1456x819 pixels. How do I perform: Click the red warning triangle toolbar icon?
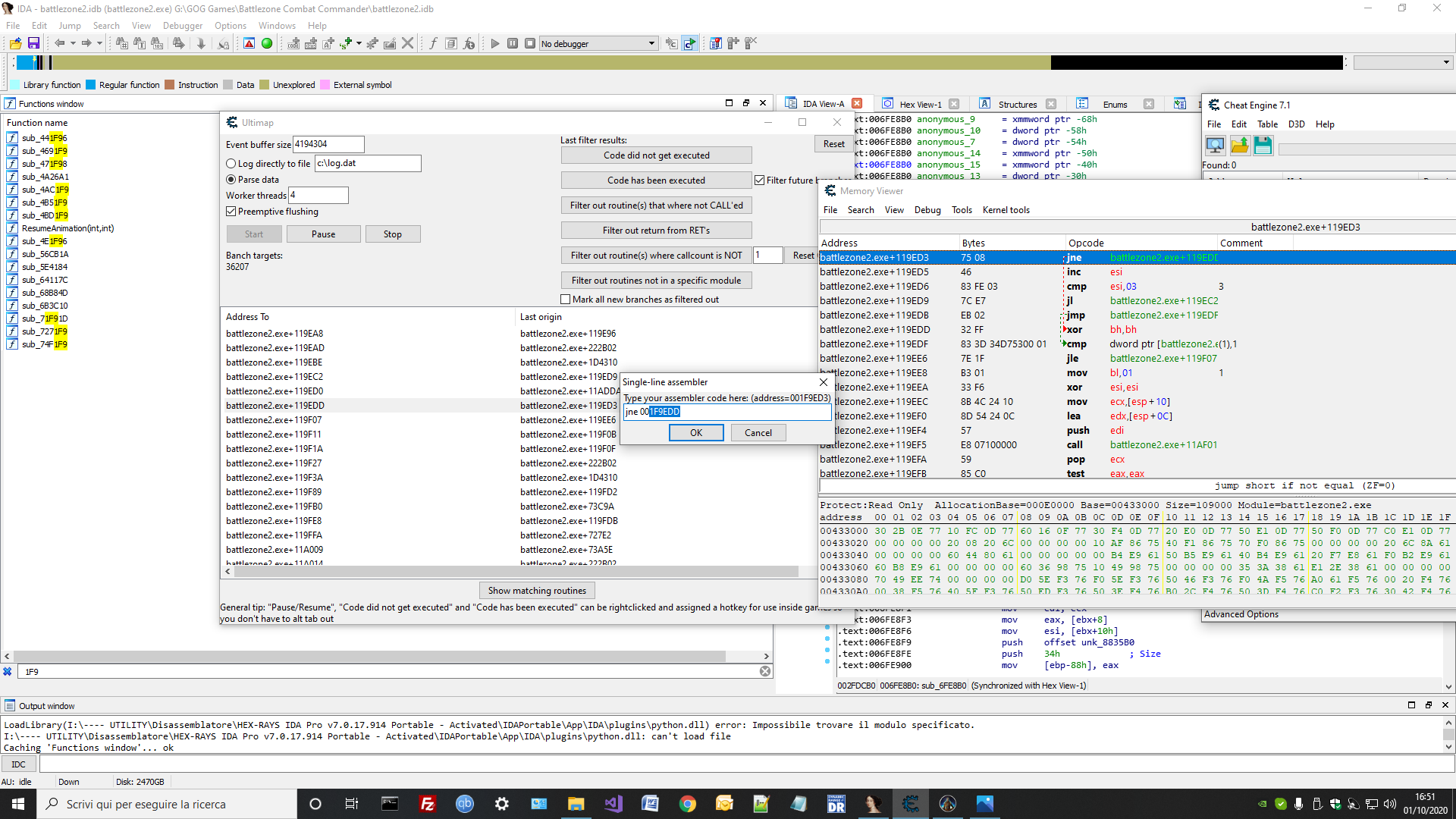[x=249, y=43]
